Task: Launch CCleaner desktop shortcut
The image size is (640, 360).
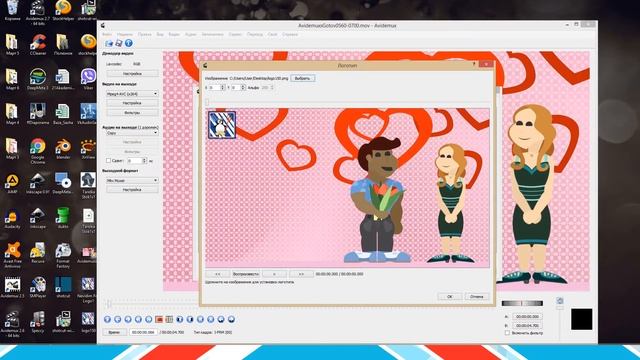Action: [x=38, y=45]
